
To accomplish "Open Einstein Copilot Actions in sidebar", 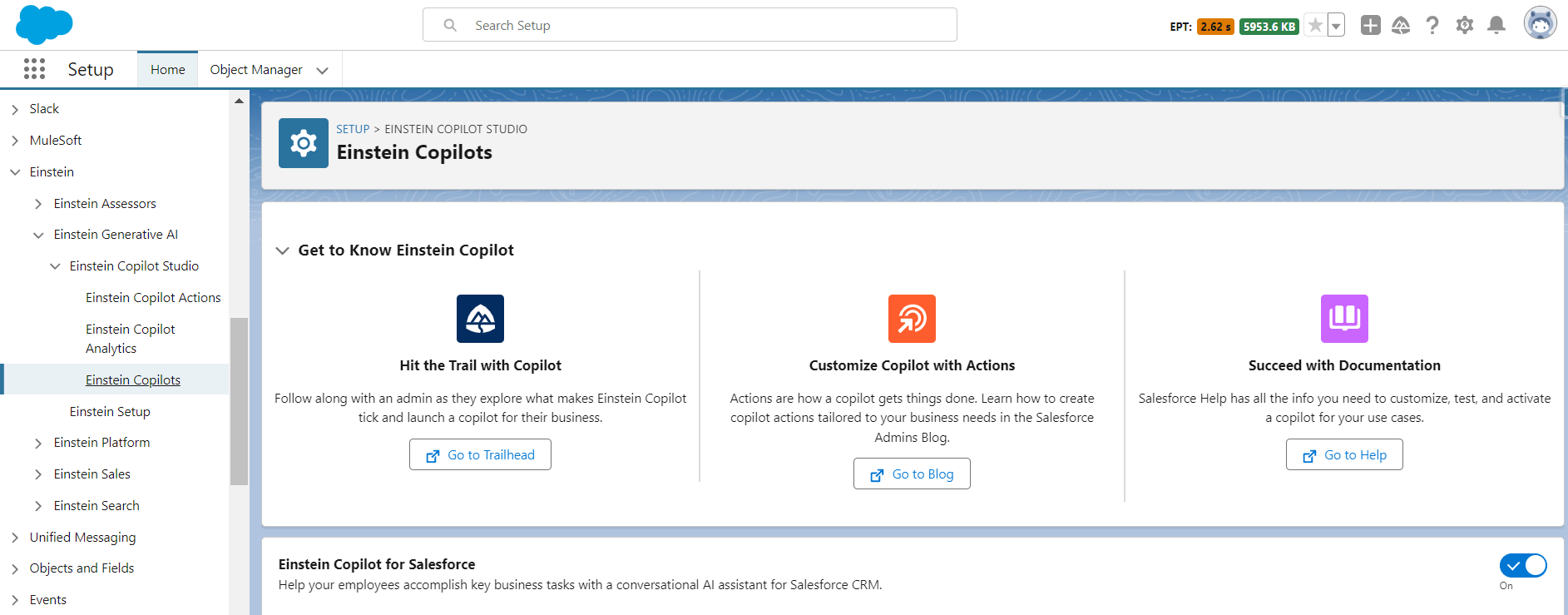I will click(153, 298).
